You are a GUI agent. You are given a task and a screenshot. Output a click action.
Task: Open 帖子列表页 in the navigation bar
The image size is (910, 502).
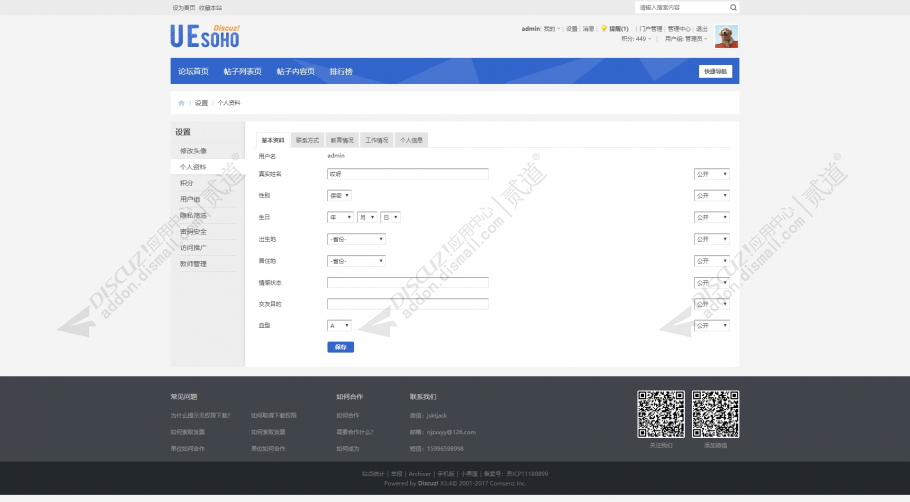click(243, 71)
